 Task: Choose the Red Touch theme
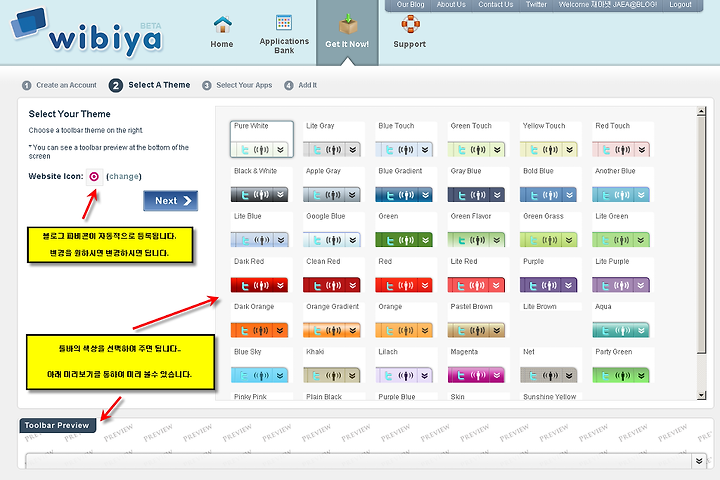pos(623,139)
